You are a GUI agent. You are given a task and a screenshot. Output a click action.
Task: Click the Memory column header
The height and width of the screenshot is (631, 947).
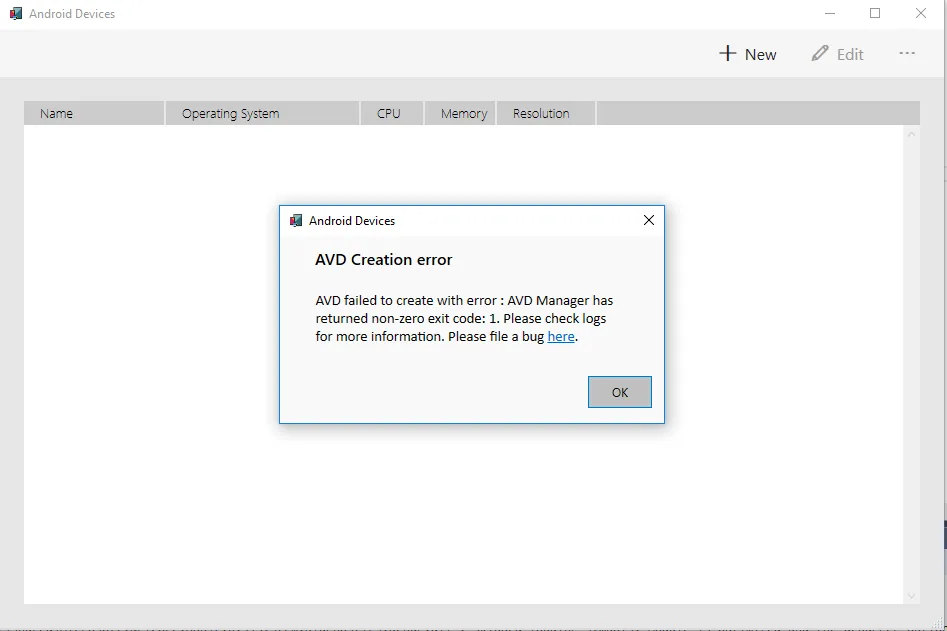460,114
